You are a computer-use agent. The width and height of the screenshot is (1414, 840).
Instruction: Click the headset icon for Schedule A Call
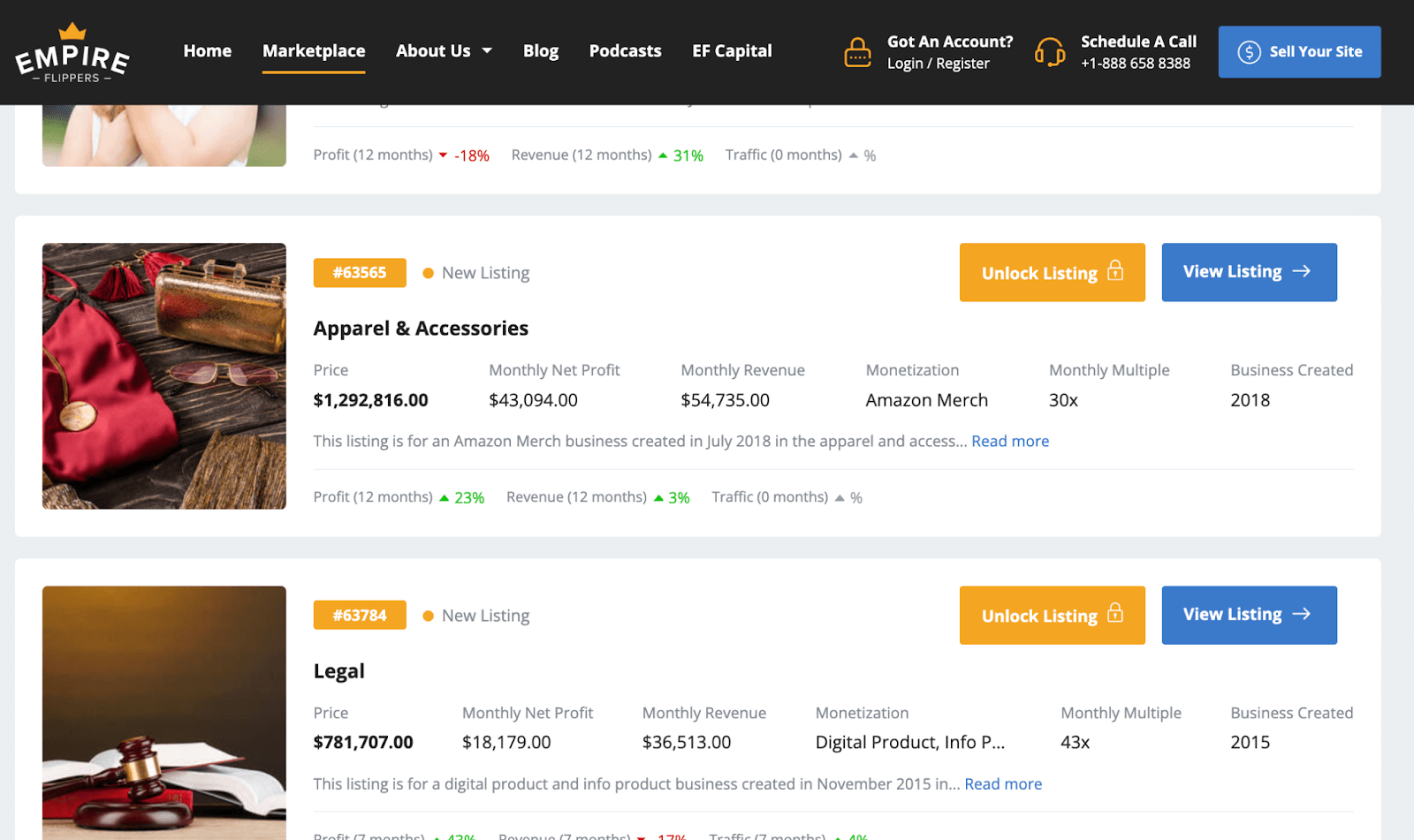(1050, 51)
